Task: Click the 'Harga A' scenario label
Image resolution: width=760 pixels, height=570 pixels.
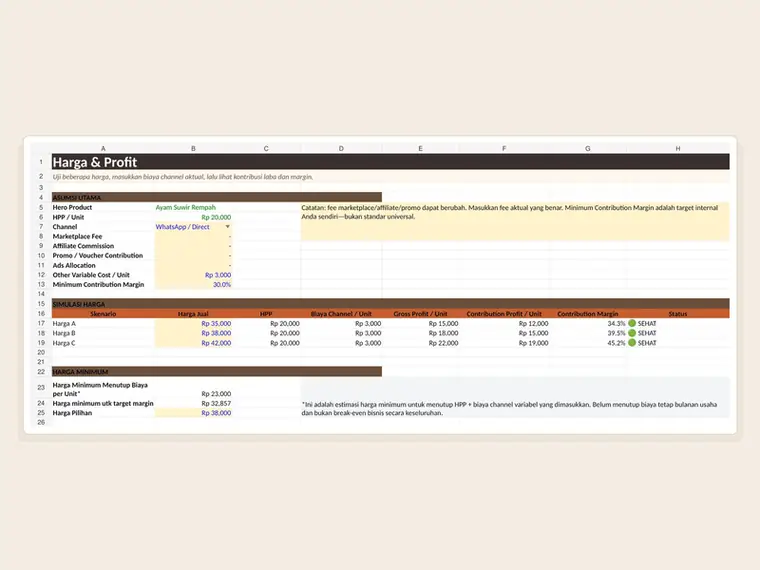Action: [x=64, y=323]
